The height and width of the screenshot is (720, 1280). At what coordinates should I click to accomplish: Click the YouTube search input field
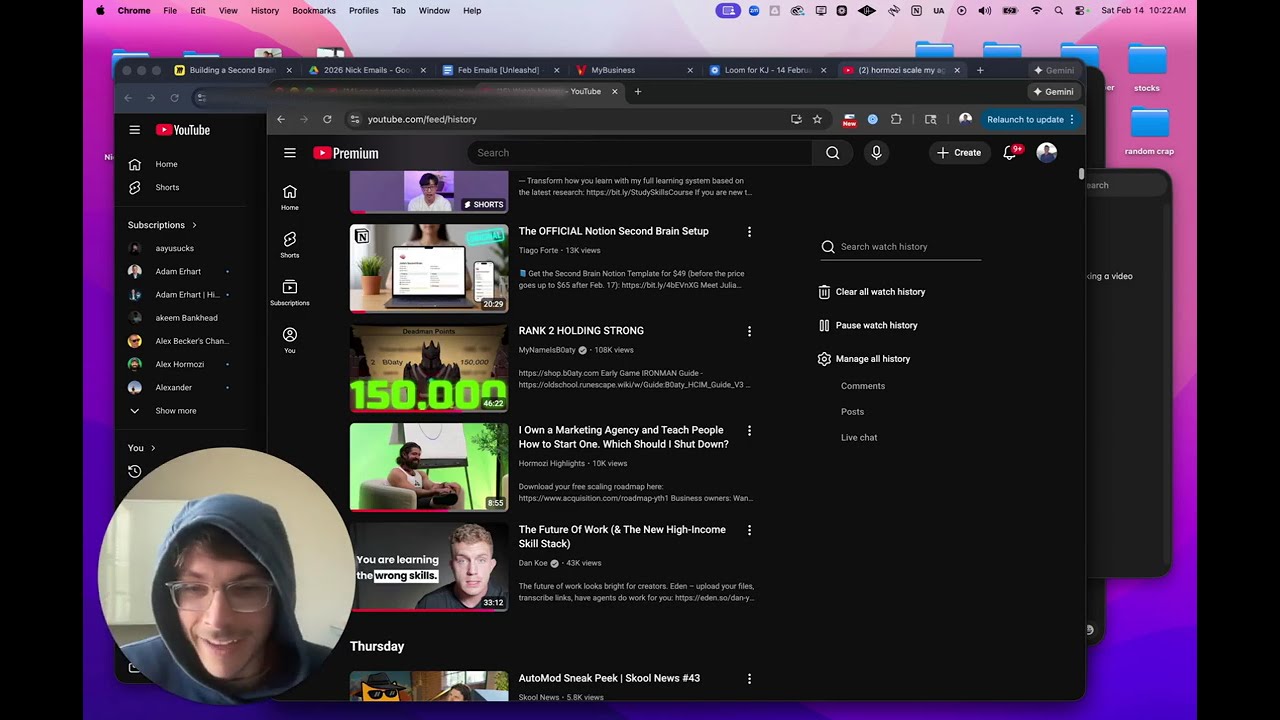coord(640,153)
